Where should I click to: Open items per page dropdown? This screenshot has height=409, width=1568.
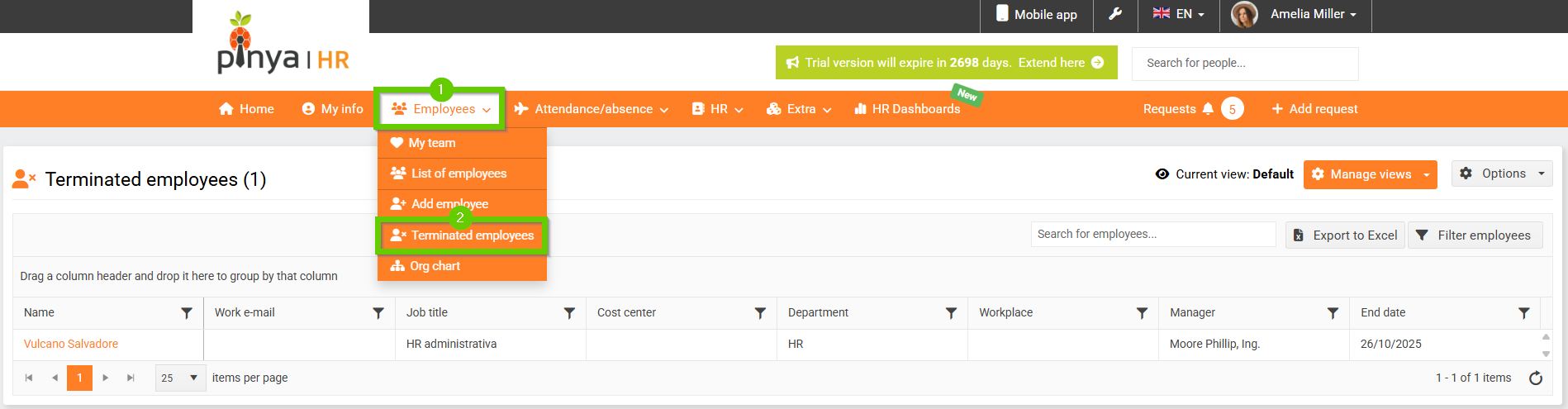180,378
